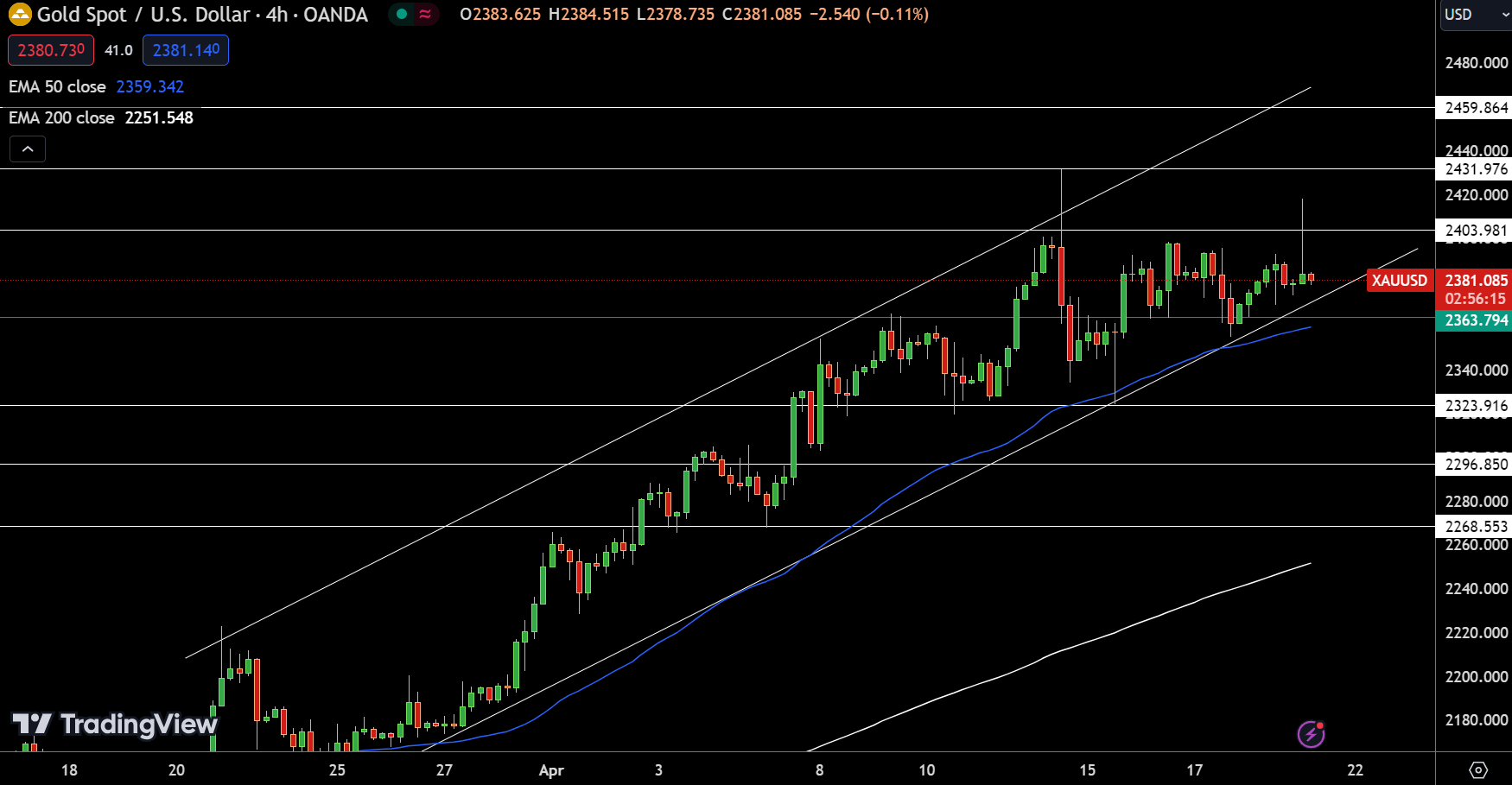Screen dimensions: 1512x785
Task: Collapse the indicator legend with the arrow button
Action: pyautogui.click(x=28, y=149)
